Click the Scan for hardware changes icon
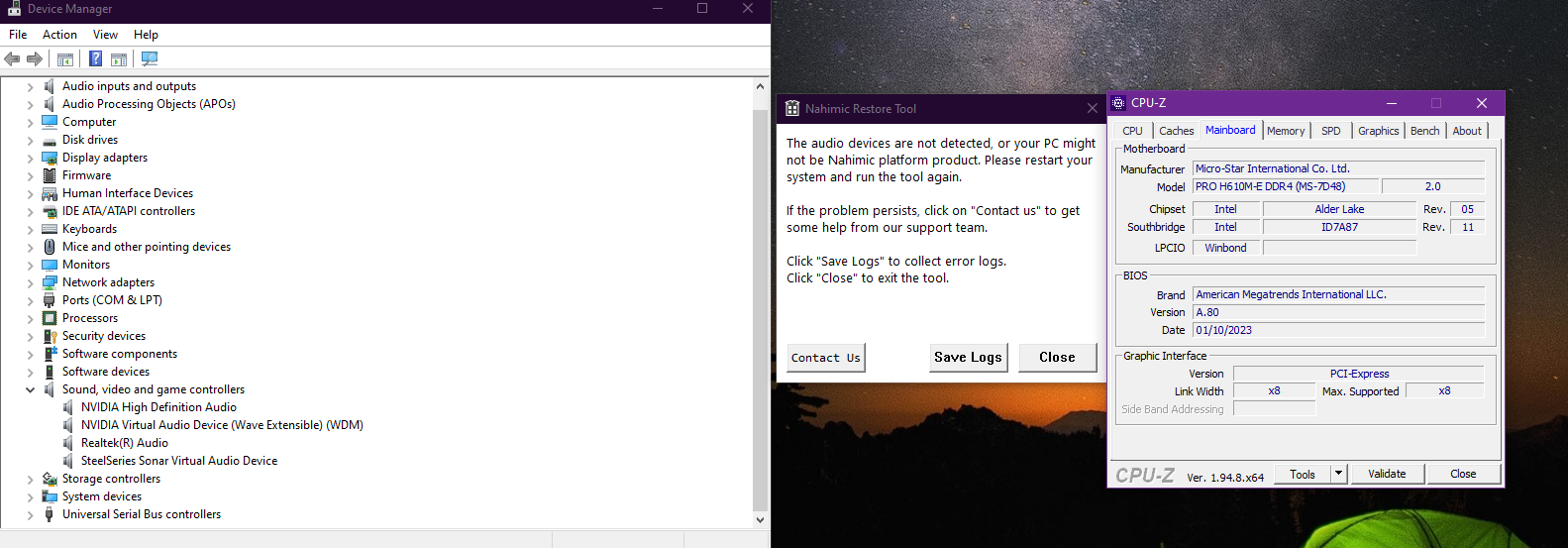 150,59
